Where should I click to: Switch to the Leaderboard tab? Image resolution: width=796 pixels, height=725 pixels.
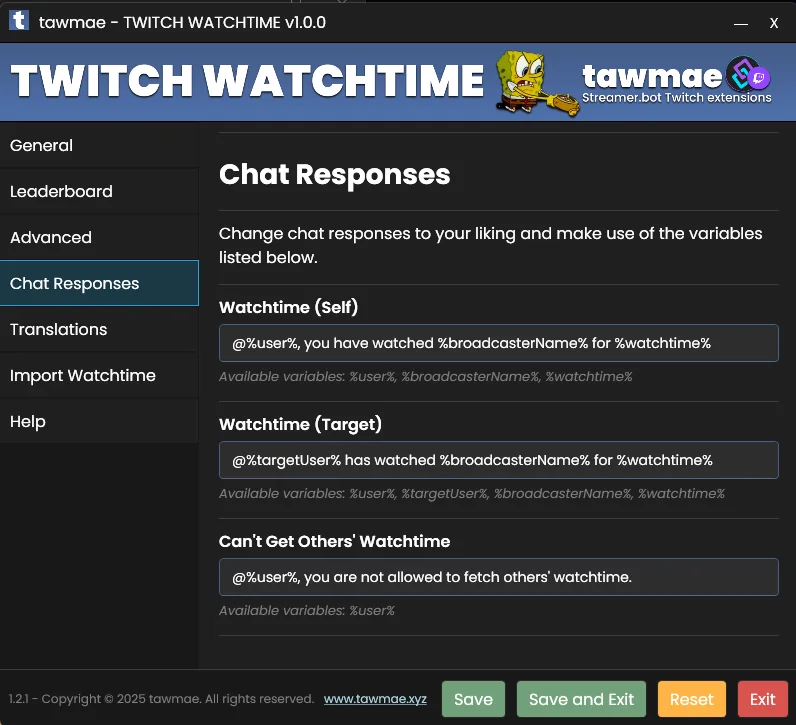(x=99, y=191)
